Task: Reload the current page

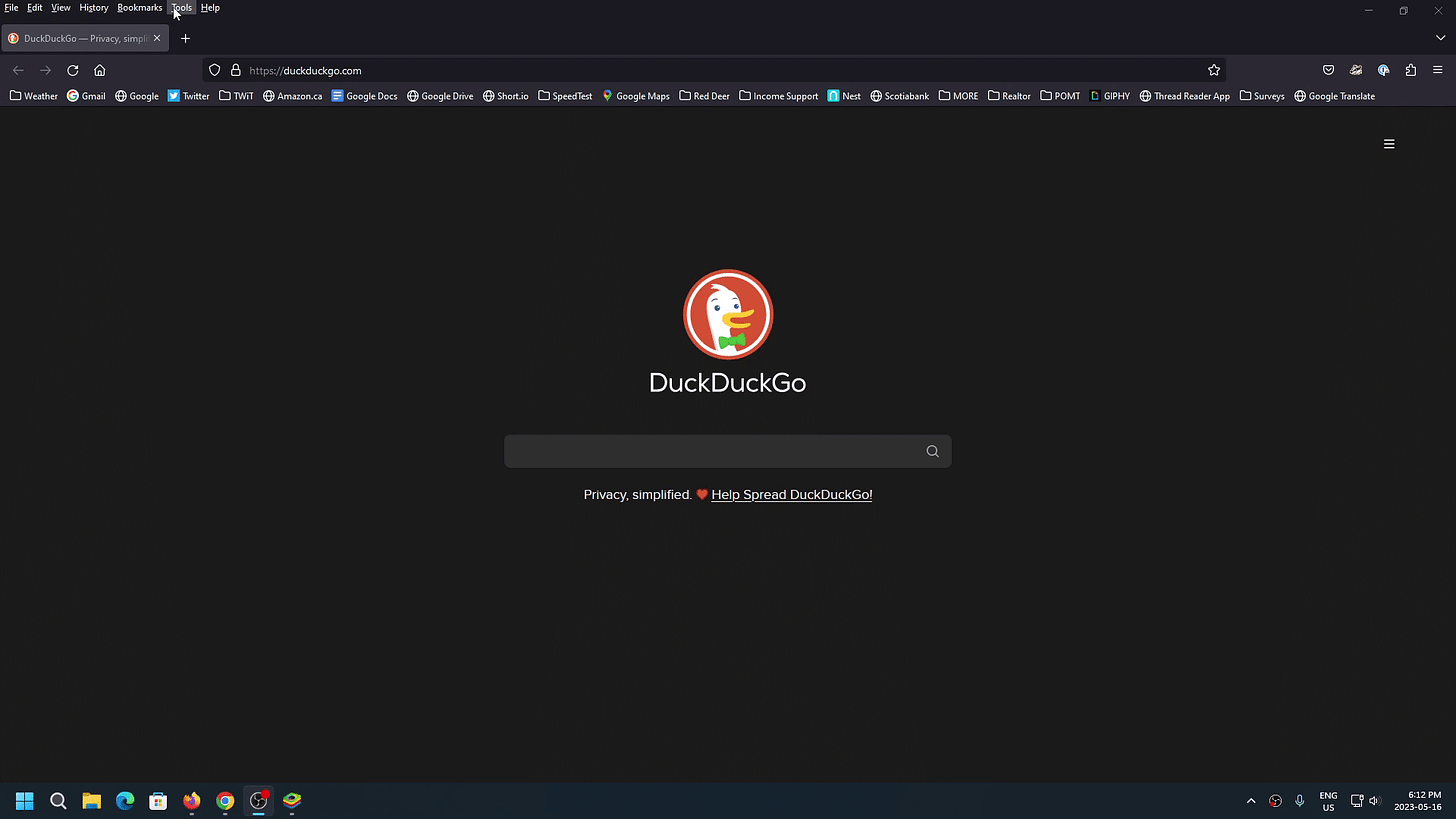Action: click(72, 70)
